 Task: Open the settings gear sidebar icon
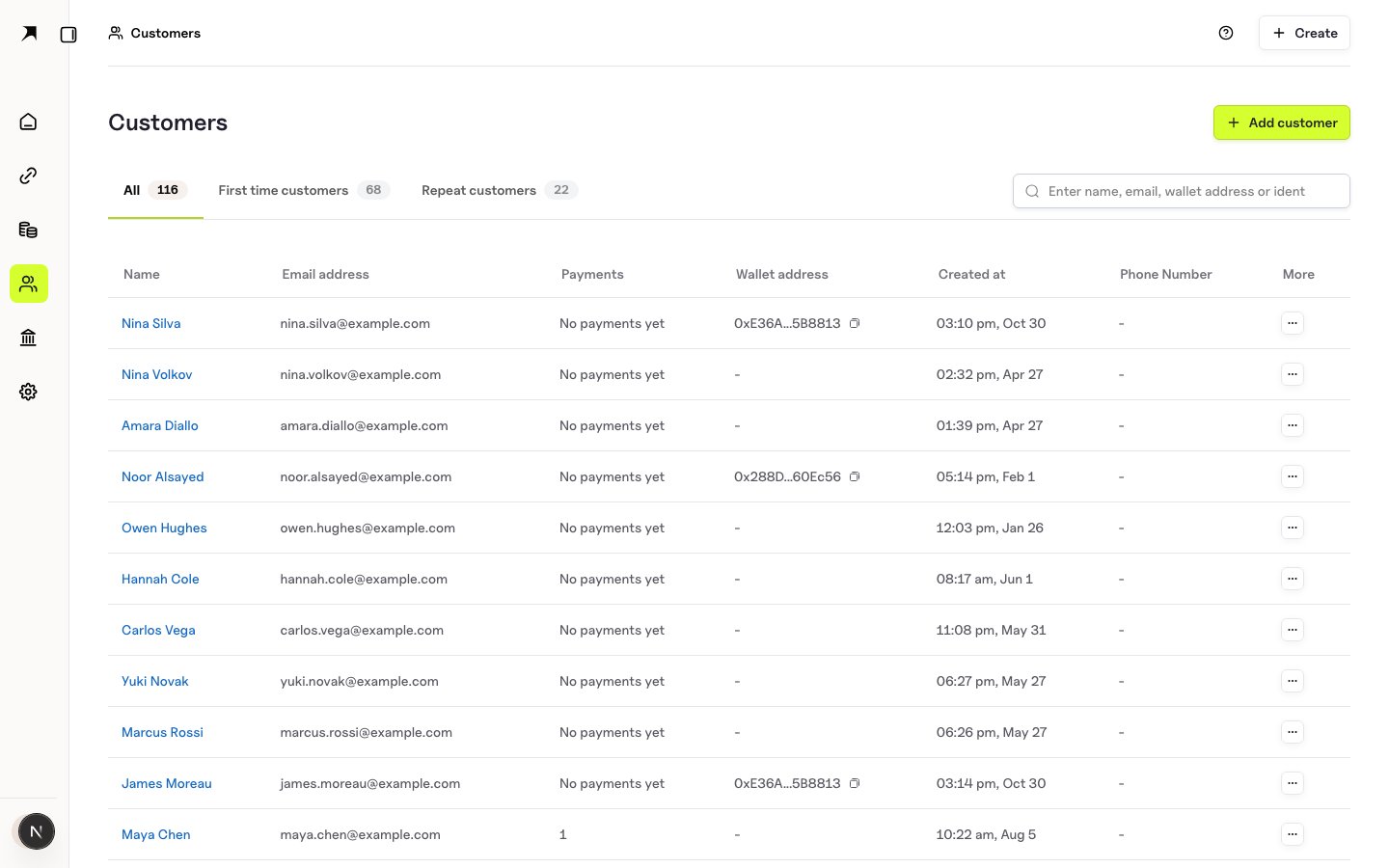coord(29,392)
